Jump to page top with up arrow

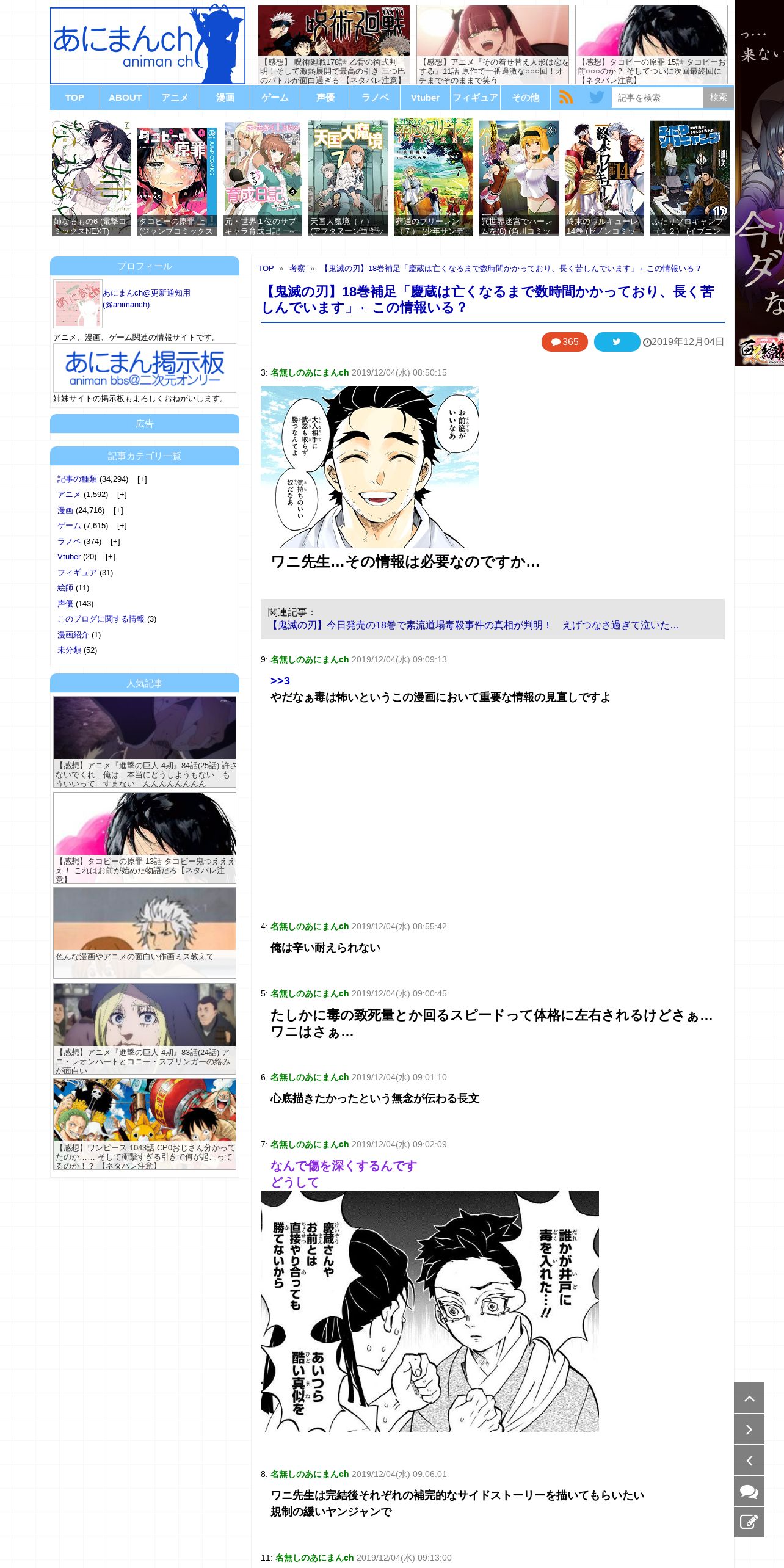point(749,1398)
